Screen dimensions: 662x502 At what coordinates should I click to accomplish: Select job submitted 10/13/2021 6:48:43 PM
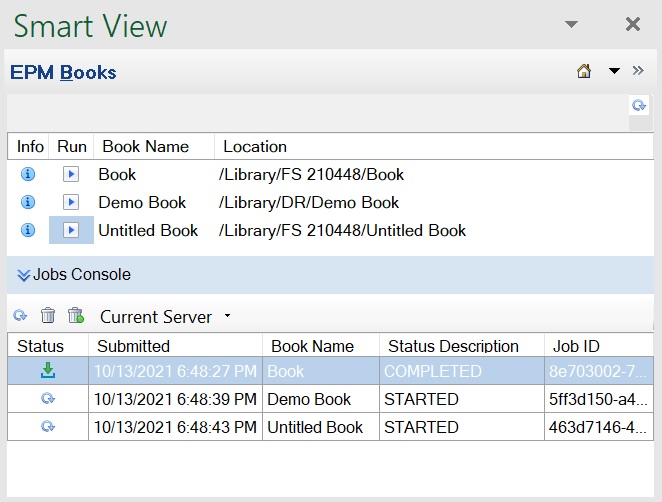(x=175, y=427)
